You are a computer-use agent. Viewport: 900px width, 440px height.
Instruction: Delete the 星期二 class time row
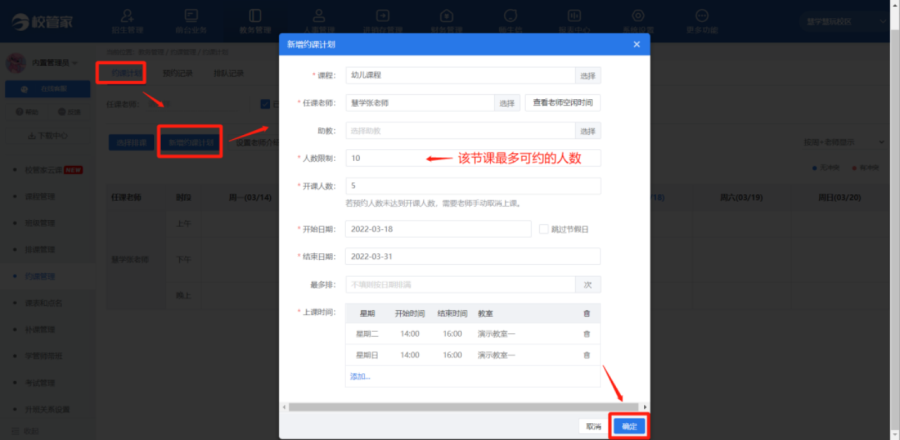pos(587,334)
